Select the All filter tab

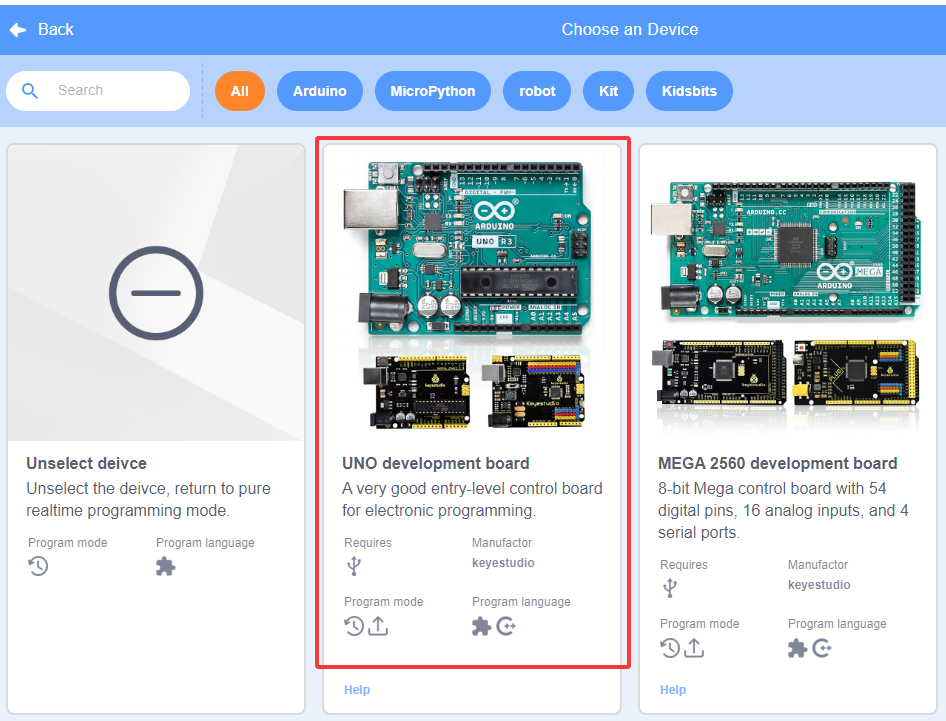click(240, 91)
